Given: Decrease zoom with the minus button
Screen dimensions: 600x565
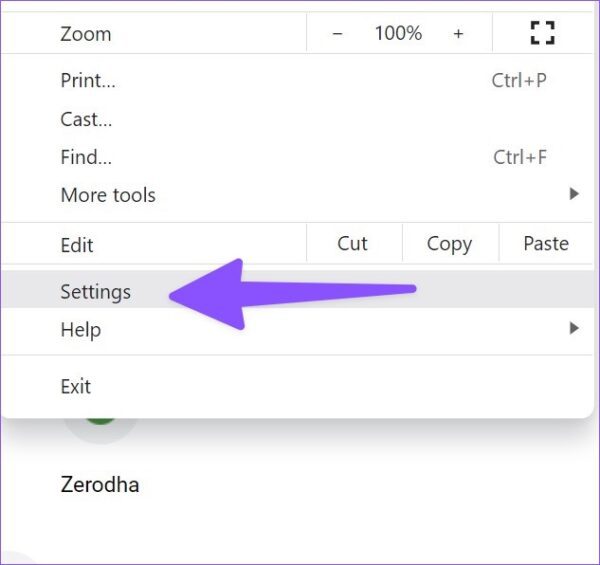Looking at the screenshot, I should pos(337,34).
